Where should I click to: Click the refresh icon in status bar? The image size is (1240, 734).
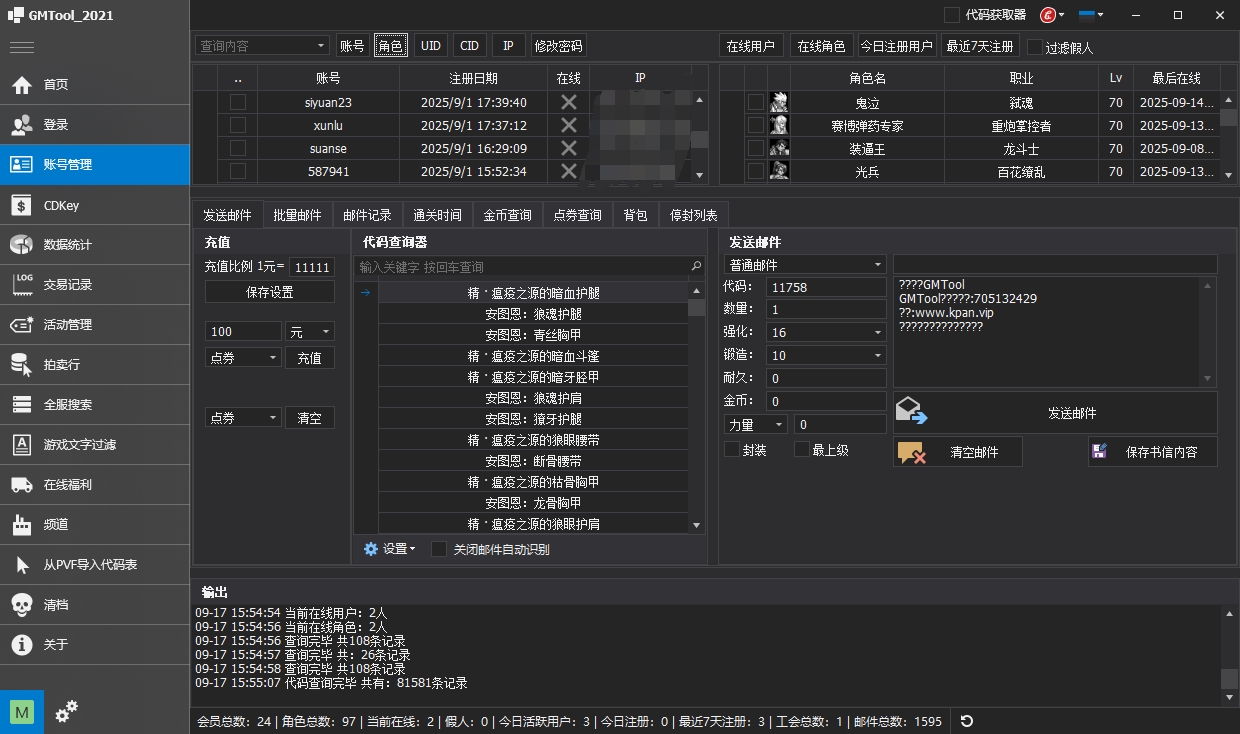point(967,721)
